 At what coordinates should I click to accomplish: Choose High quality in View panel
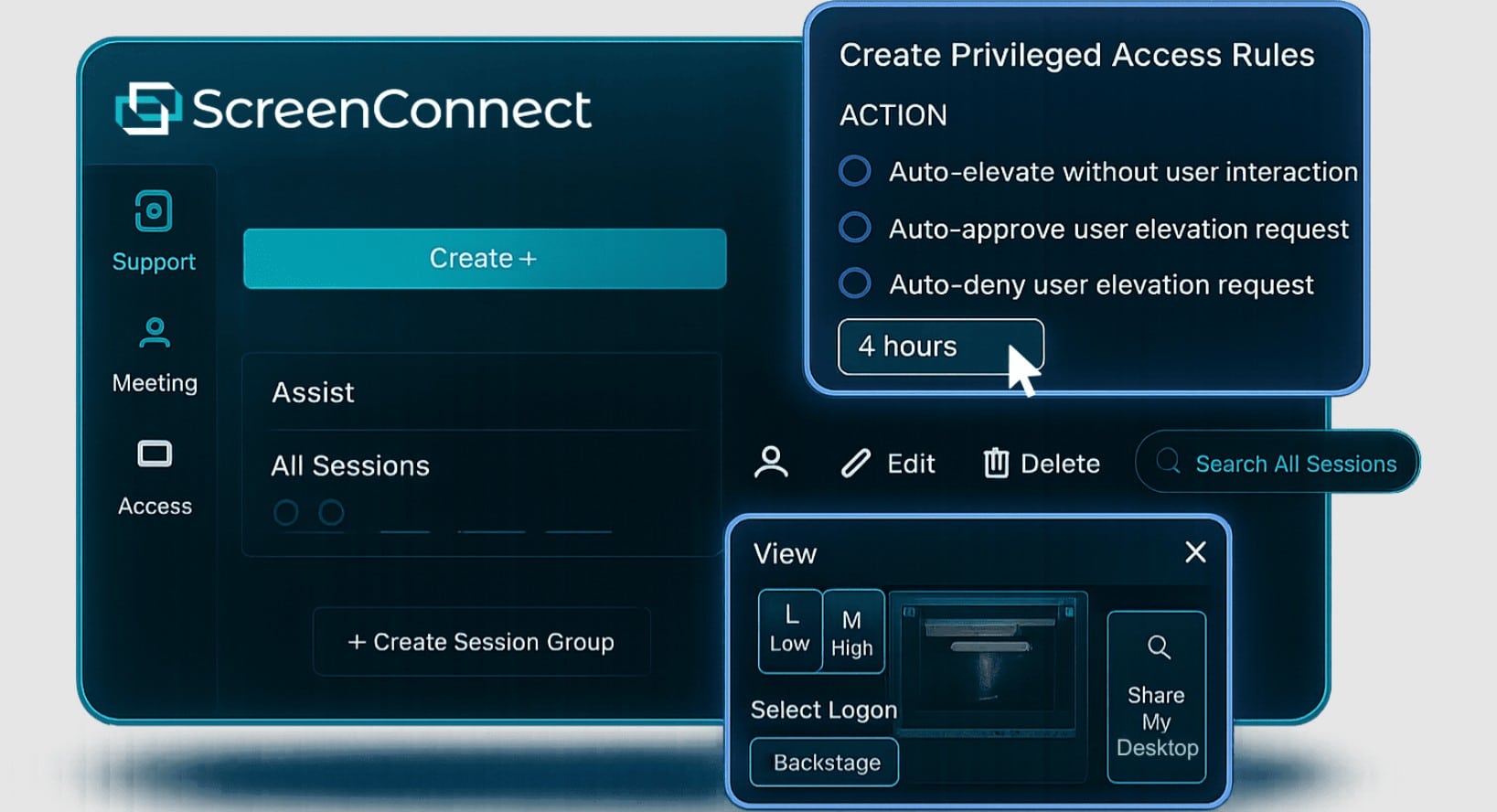(x=852, y=631)
